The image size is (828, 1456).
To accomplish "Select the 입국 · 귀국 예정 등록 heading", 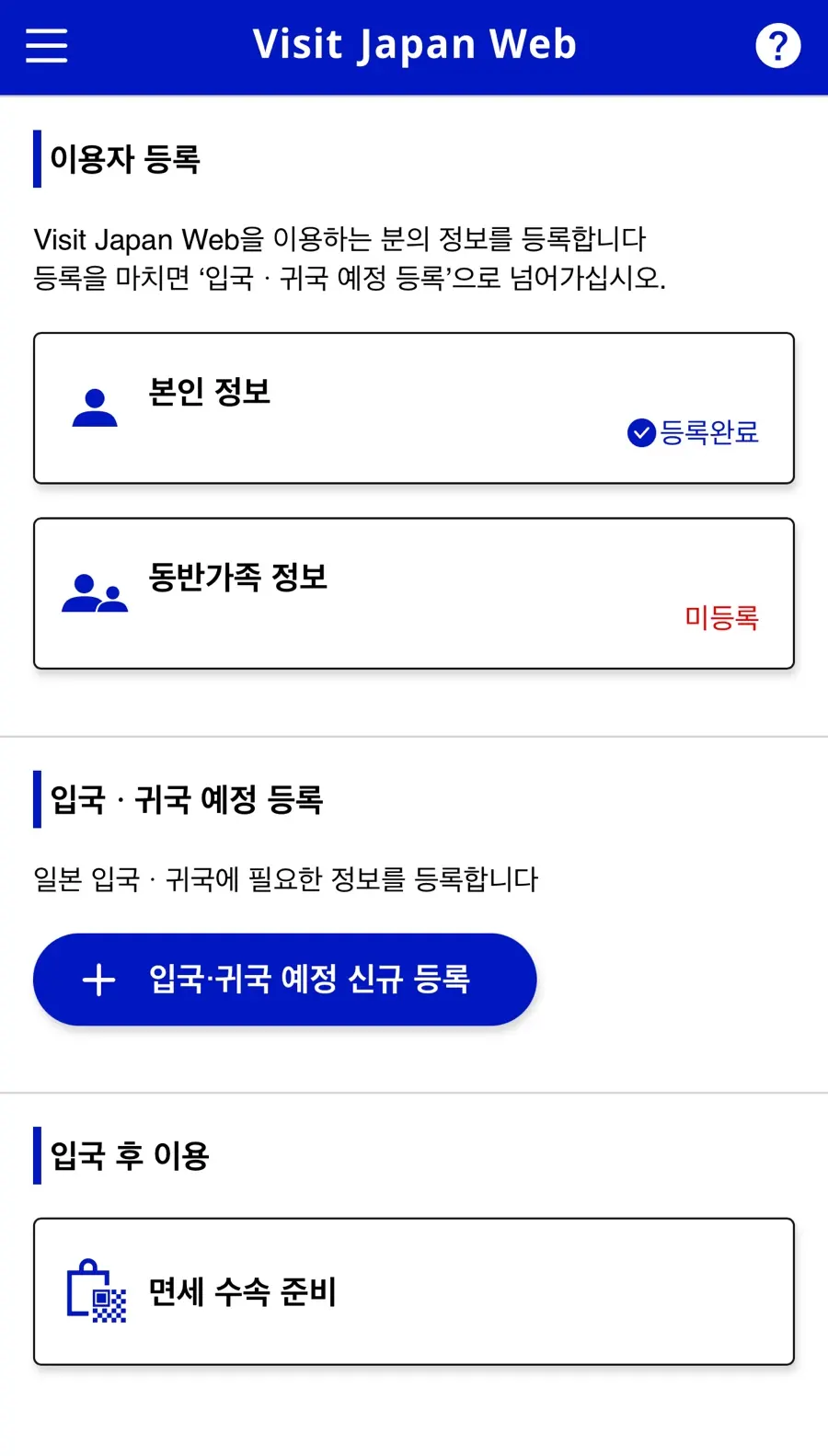I will click(x=187, y=799).
